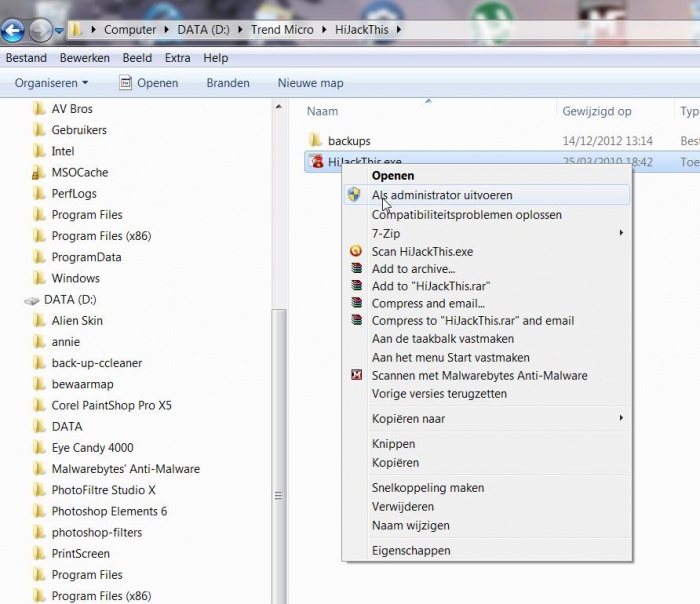
Task: Choose Als administrator uitvoeren
Action: 487,195
